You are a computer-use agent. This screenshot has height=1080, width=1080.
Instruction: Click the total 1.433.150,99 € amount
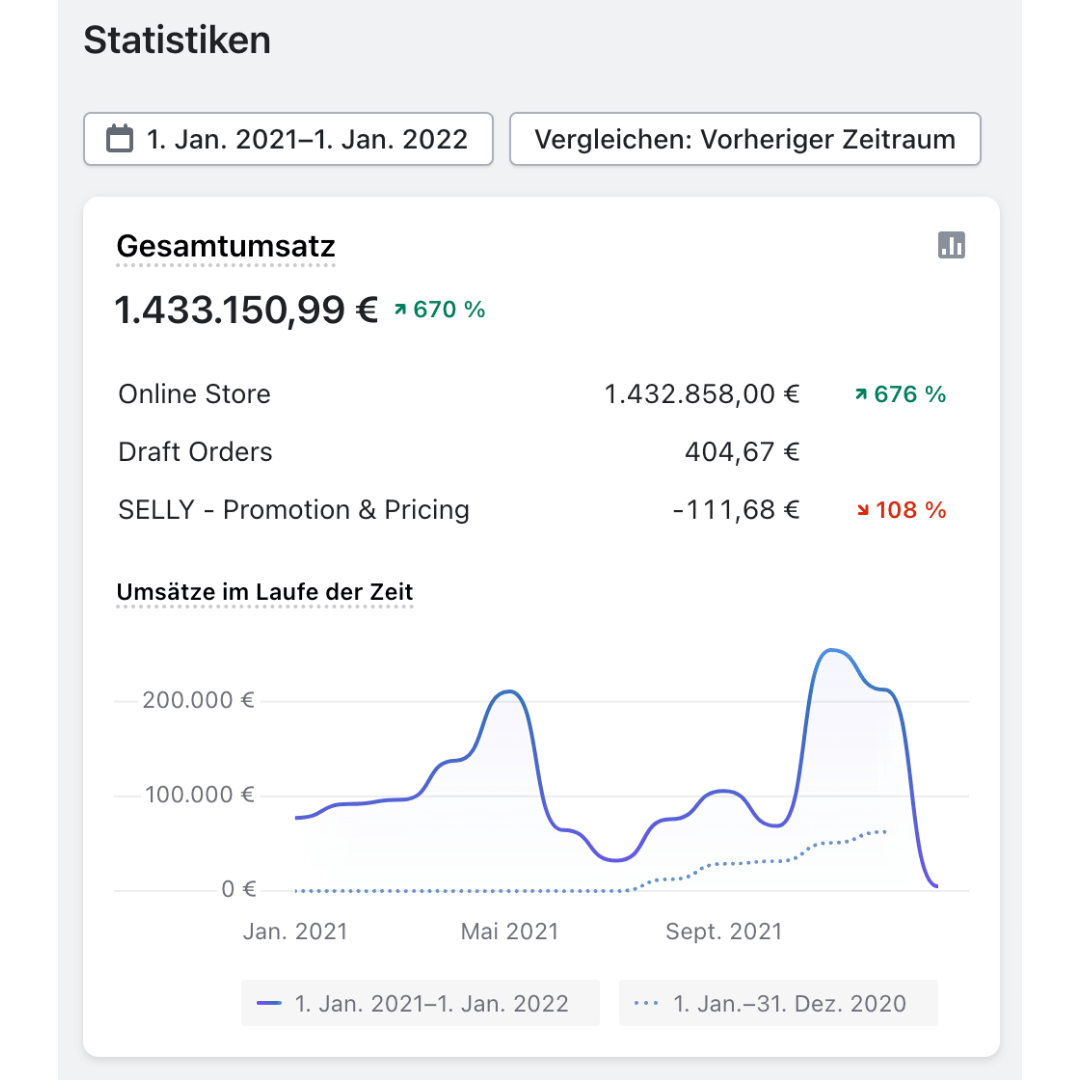coord(246,310)
